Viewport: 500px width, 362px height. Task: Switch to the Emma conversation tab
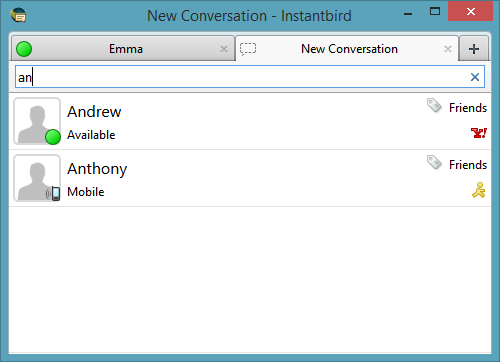(x=123, y=49)
